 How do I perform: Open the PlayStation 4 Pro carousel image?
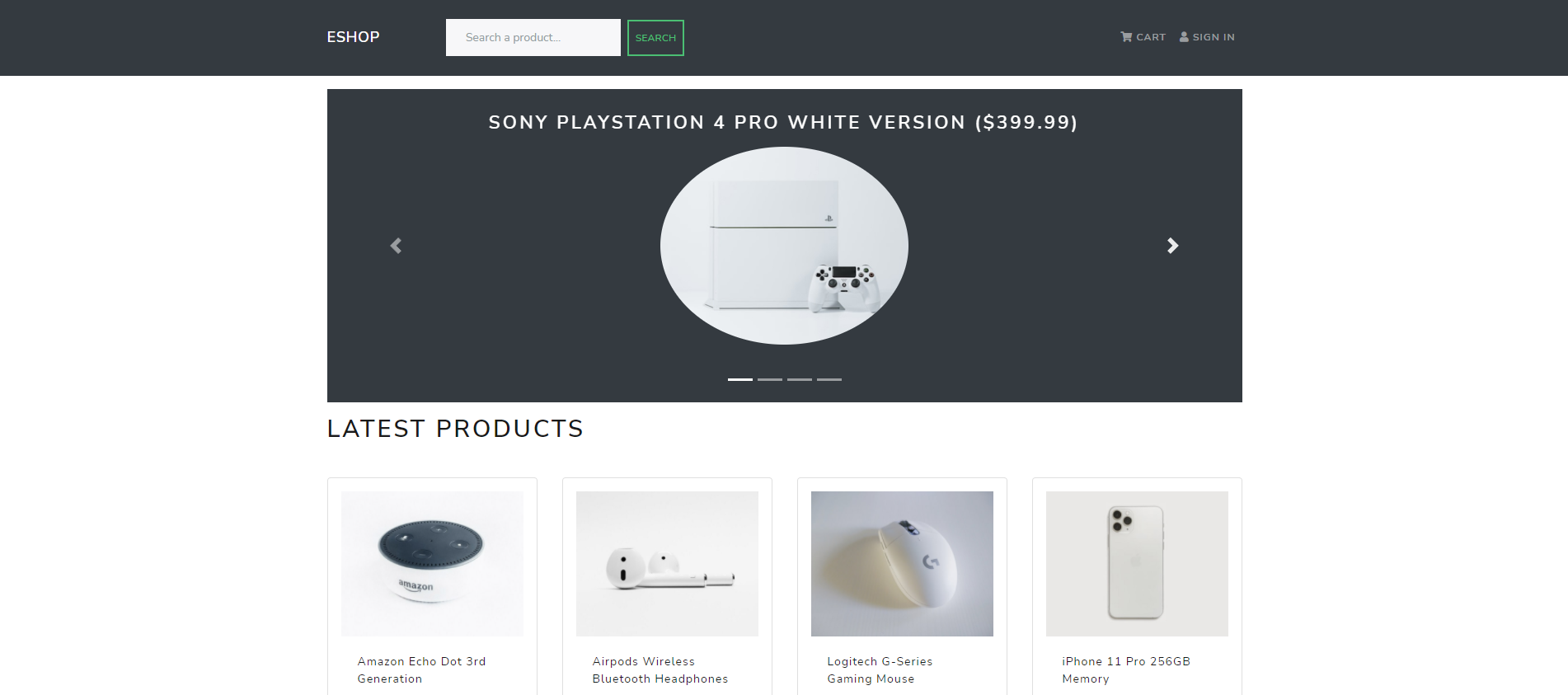click(784, 246)
